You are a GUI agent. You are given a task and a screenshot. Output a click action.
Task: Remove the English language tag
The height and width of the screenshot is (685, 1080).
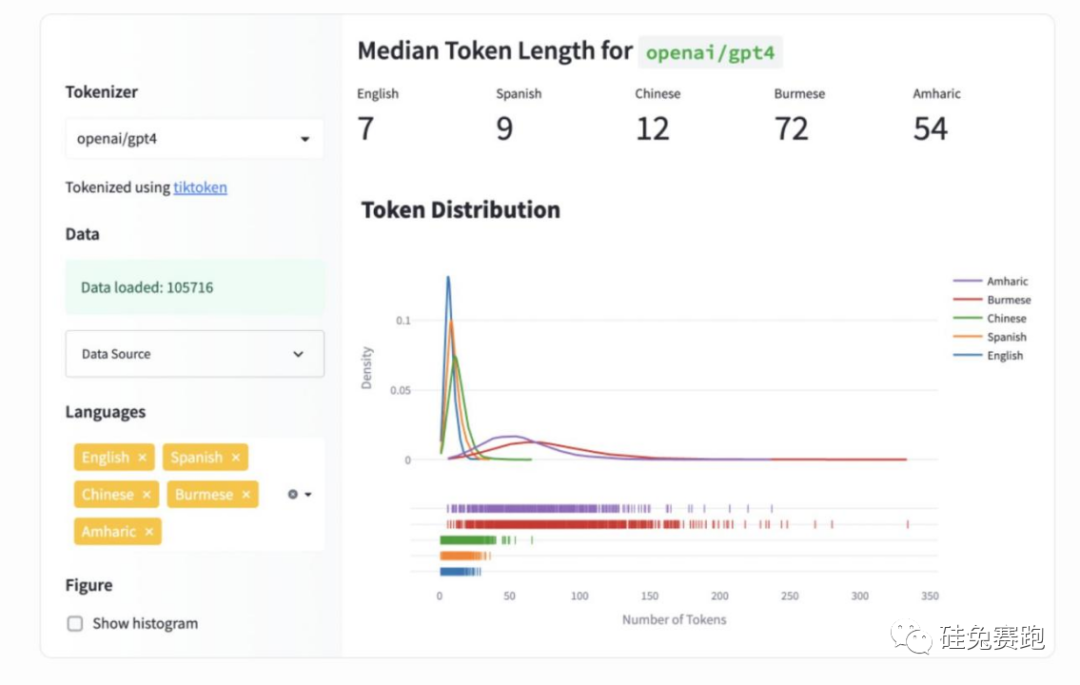[142, 457]
